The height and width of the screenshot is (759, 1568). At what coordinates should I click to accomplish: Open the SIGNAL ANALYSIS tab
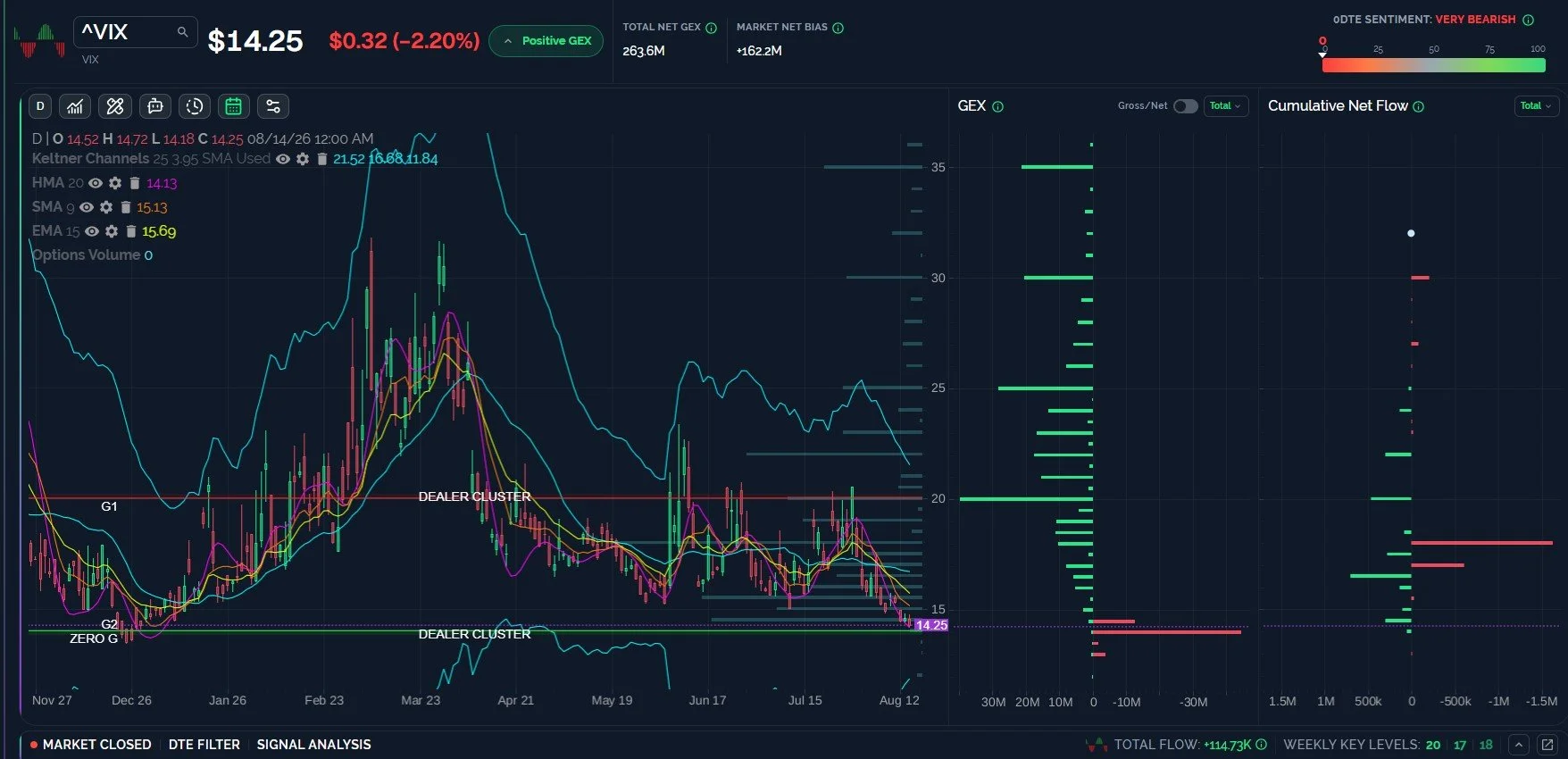[x=313, y=745]
